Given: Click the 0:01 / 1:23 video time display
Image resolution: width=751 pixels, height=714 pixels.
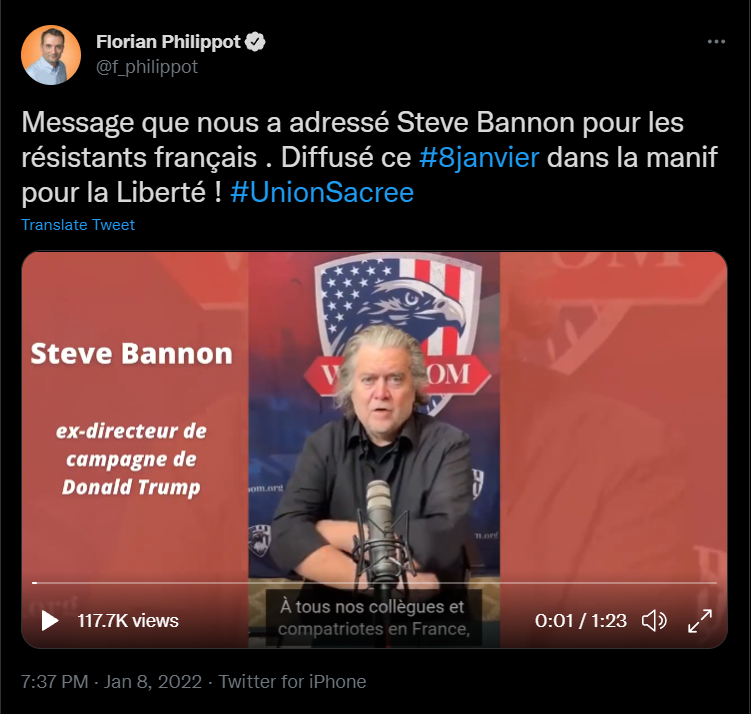Looking at the screenshot, I should pyautogui.click(x=580, y=621).
